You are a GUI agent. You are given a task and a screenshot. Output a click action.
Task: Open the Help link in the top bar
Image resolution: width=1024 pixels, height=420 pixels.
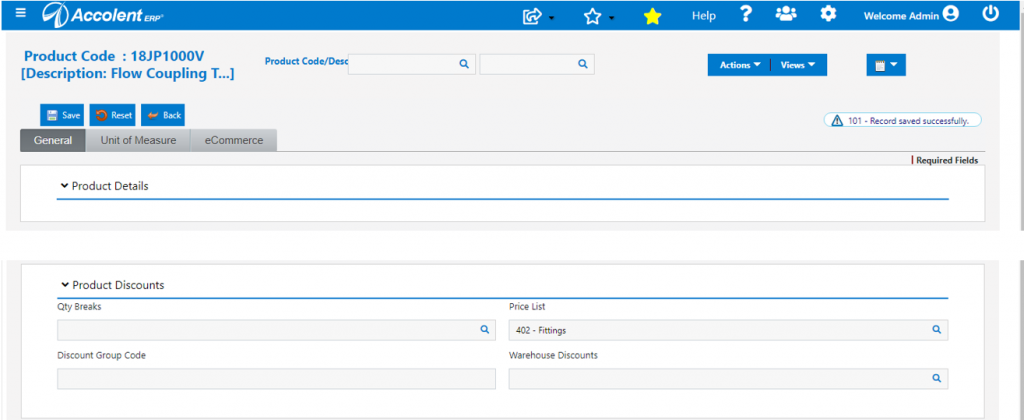tap(703, 16)
